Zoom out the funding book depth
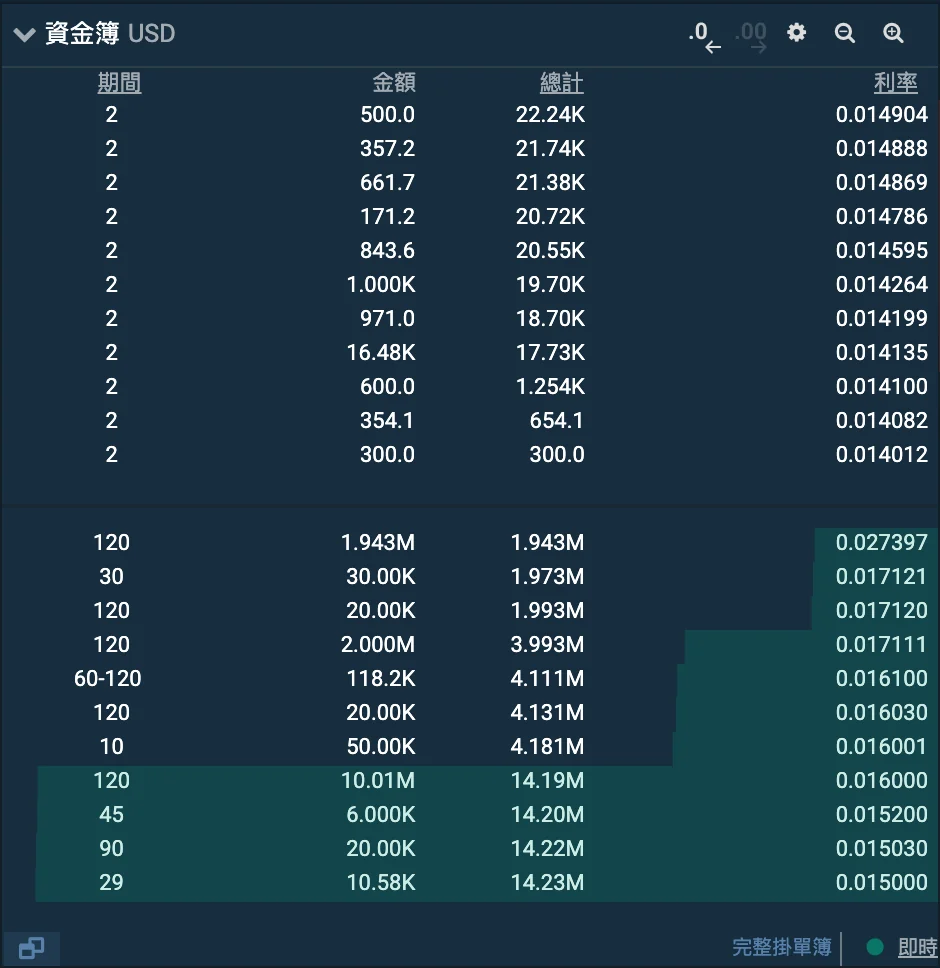The width and height of the screenshot is (940, 968). click(845, 33)
